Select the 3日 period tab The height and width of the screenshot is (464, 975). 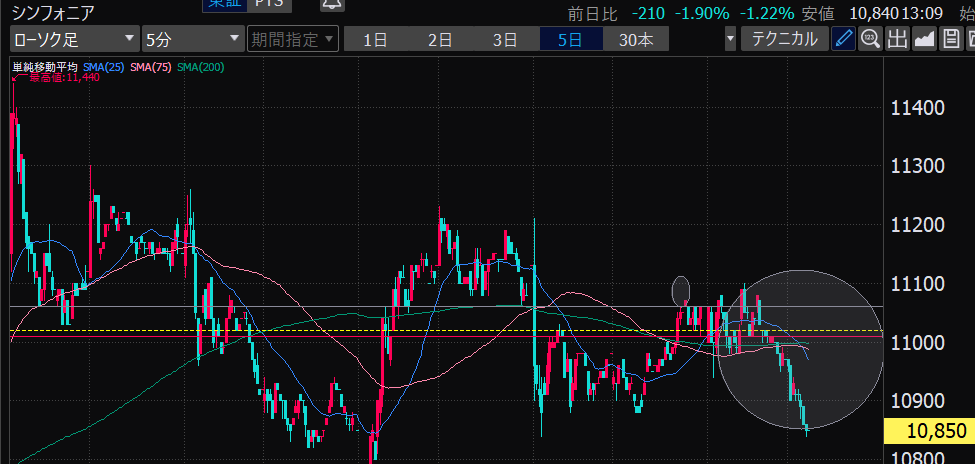pos(505,40)
